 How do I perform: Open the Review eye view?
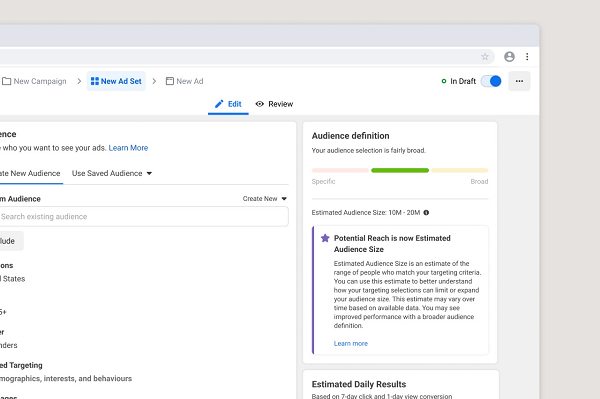pyautogui.click(x=274, y=104)
